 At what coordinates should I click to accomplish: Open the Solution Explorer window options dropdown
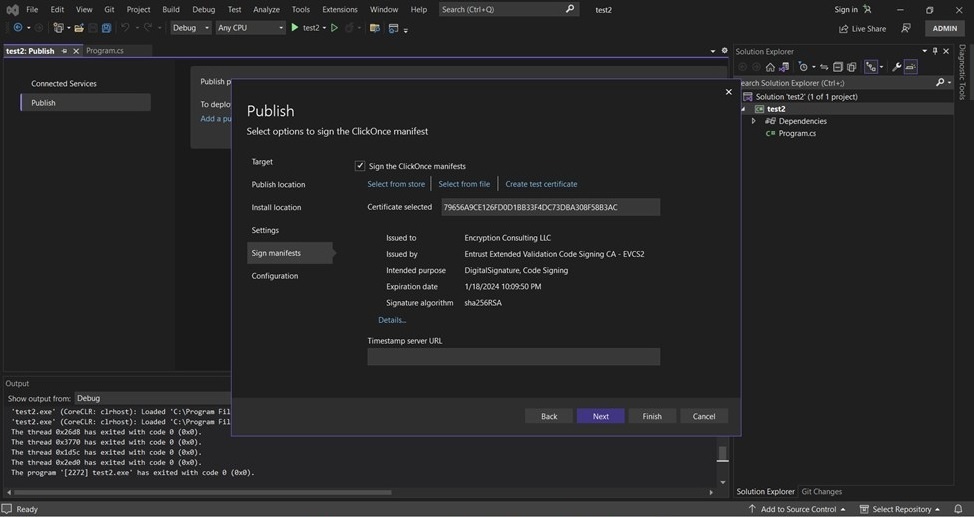pyautogui.click(x=924, y=52)
